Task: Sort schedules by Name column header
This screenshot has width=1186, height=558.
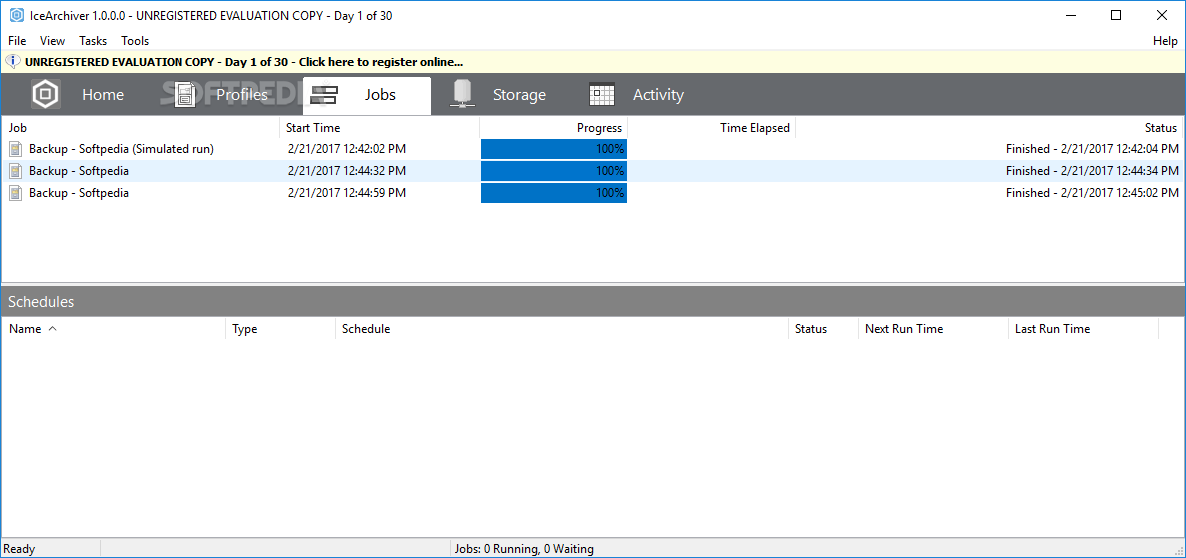Action: (x=113, y=329)
